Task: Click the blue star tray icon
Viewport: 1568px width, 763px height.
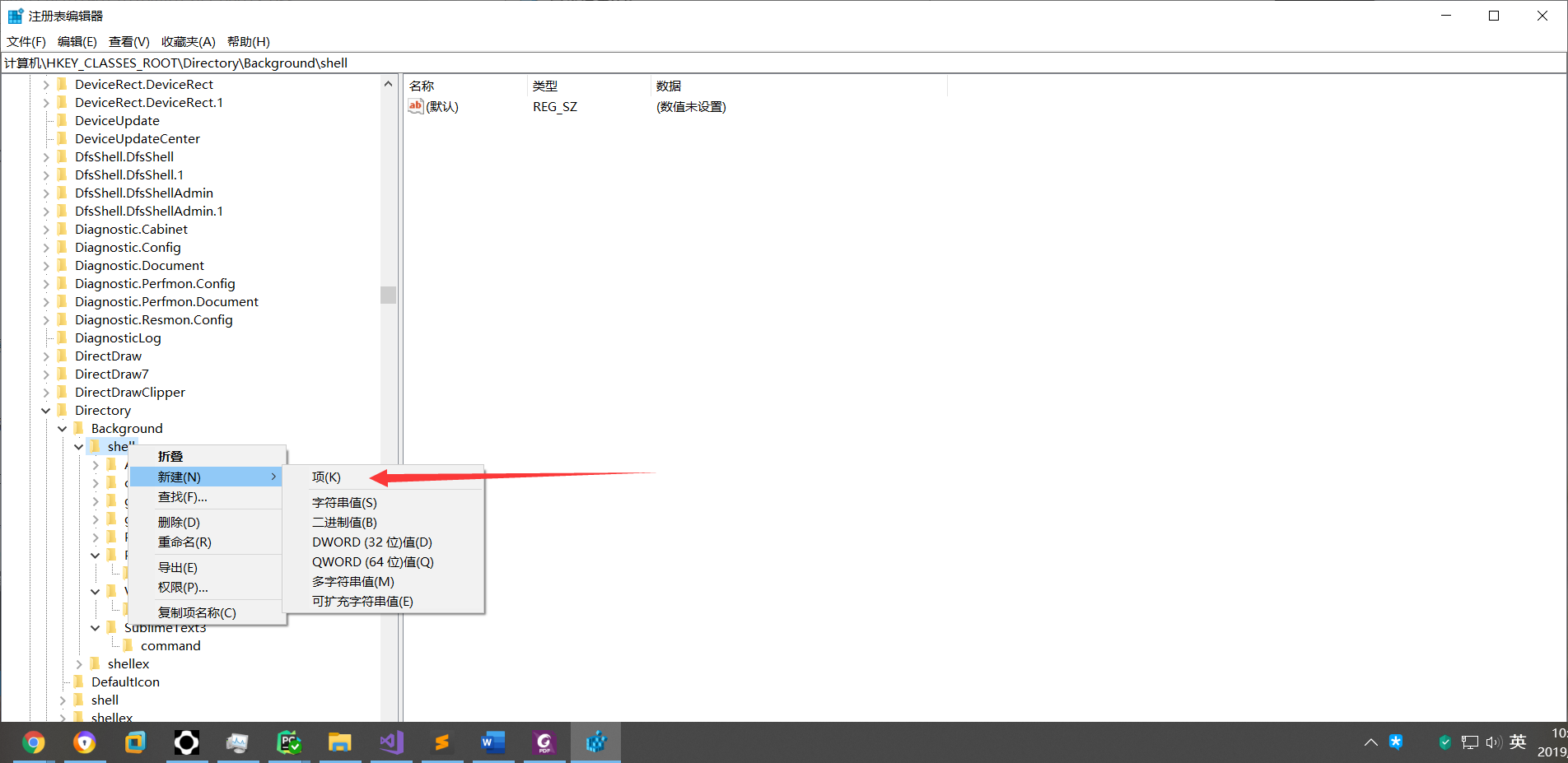Action: [x=1396, y=742]
